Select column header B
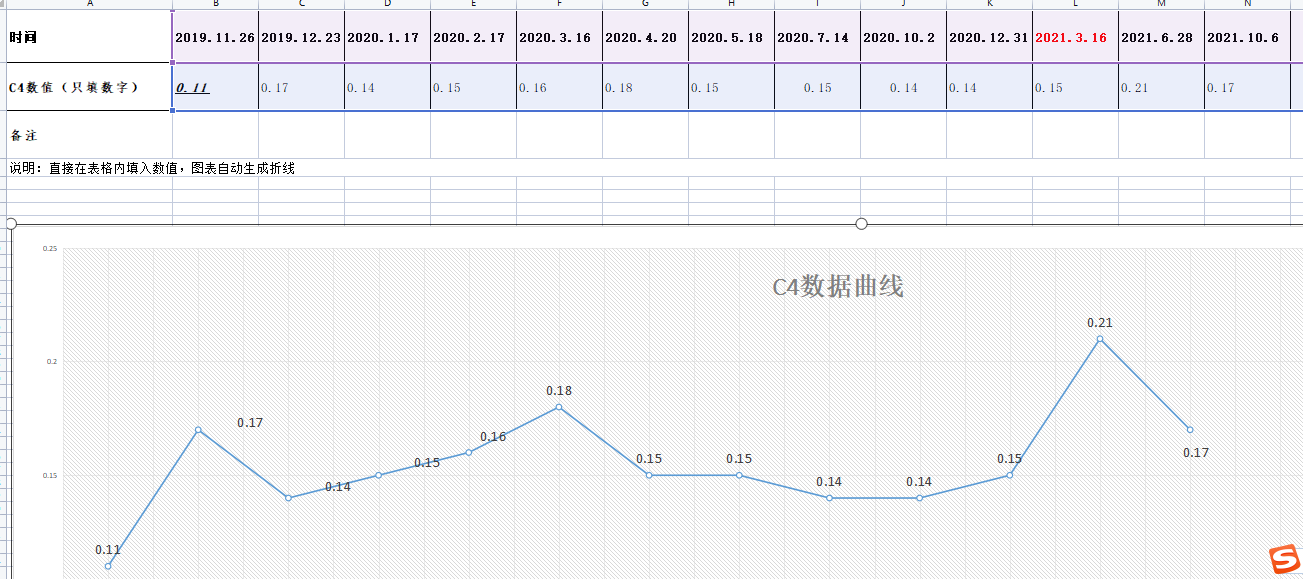1303x579 pixels. pos(215,4)
